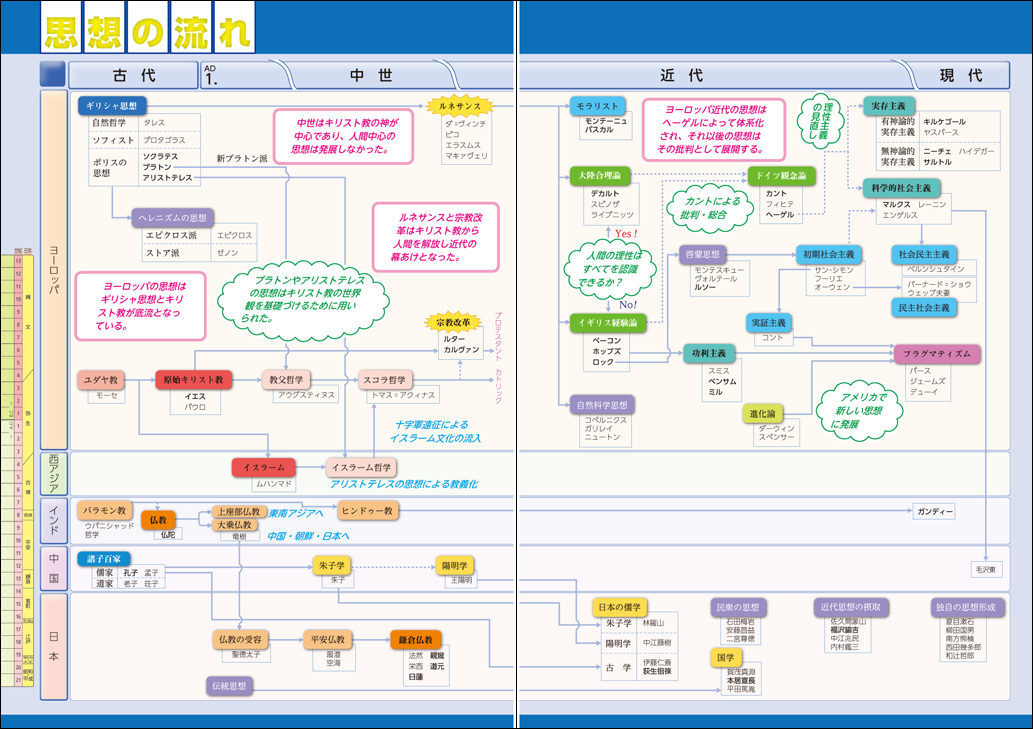The height and width of the screenshot is (729, 1033).
Task: Click the yellow 国学 box
Action: 725,657
